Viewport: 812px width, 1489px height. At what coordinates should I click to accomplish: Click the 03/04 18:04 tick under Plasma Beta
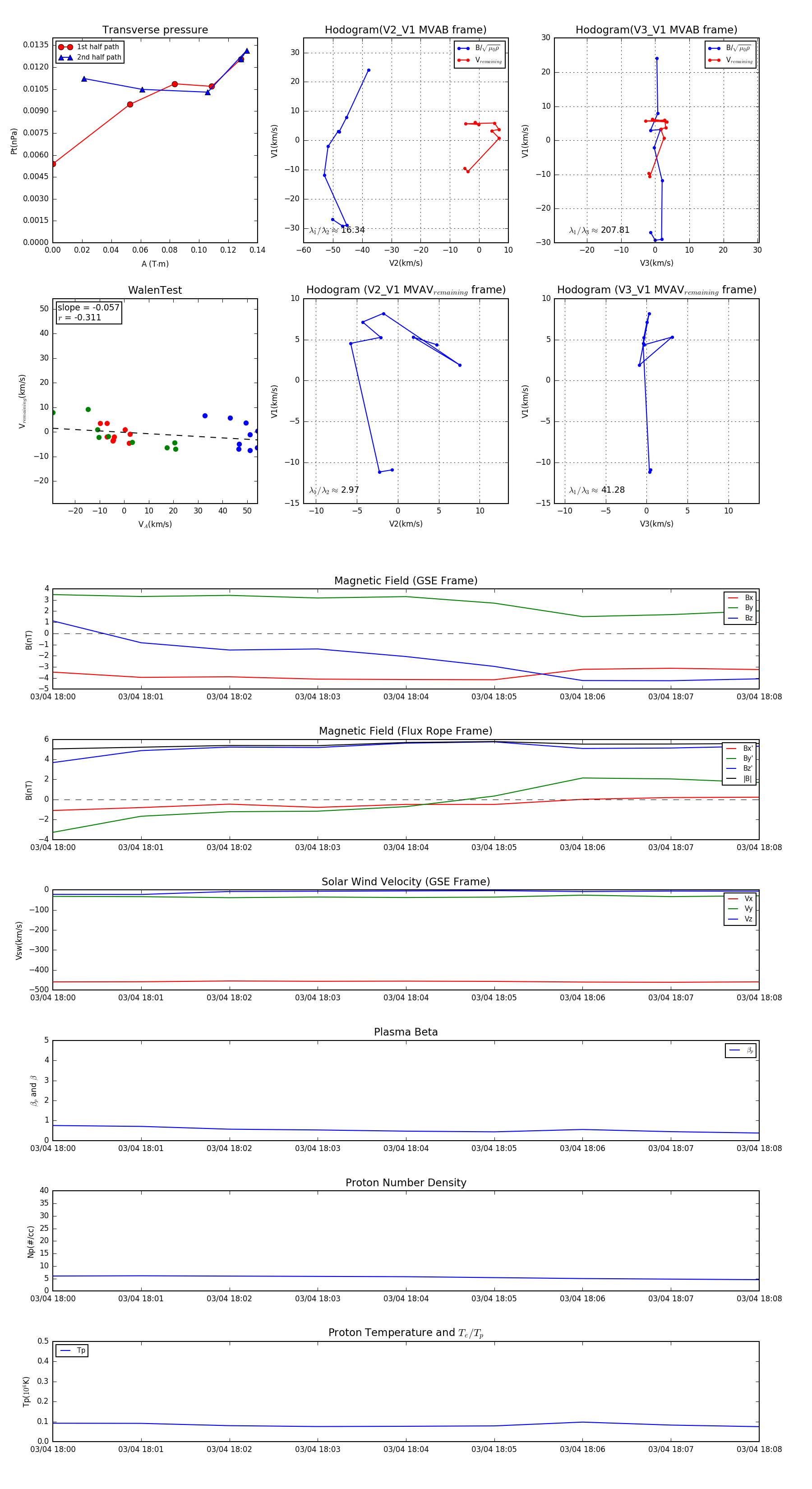coord(406,1148)
